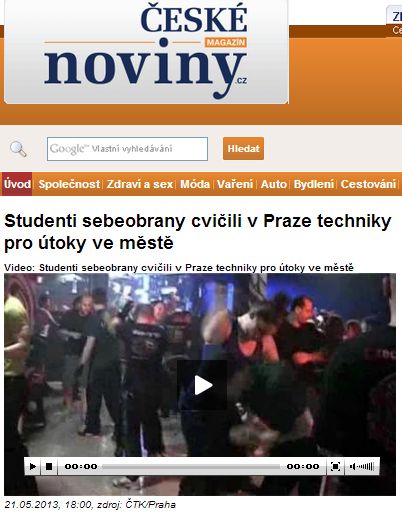Click the orange MAGAZÍN badge in the logo

(x=226, y=42)
